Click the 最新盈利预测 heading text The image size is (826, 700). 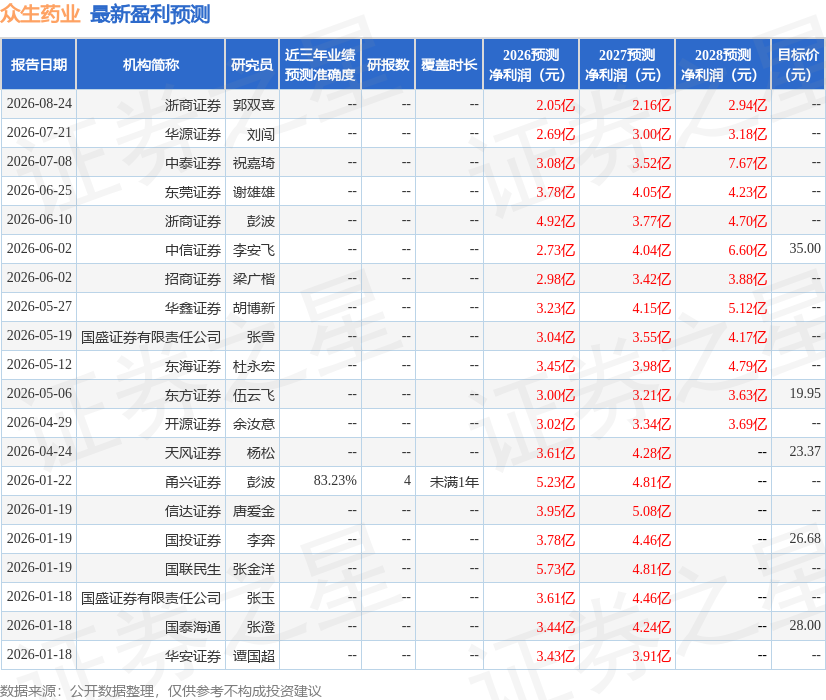point(150,14)
